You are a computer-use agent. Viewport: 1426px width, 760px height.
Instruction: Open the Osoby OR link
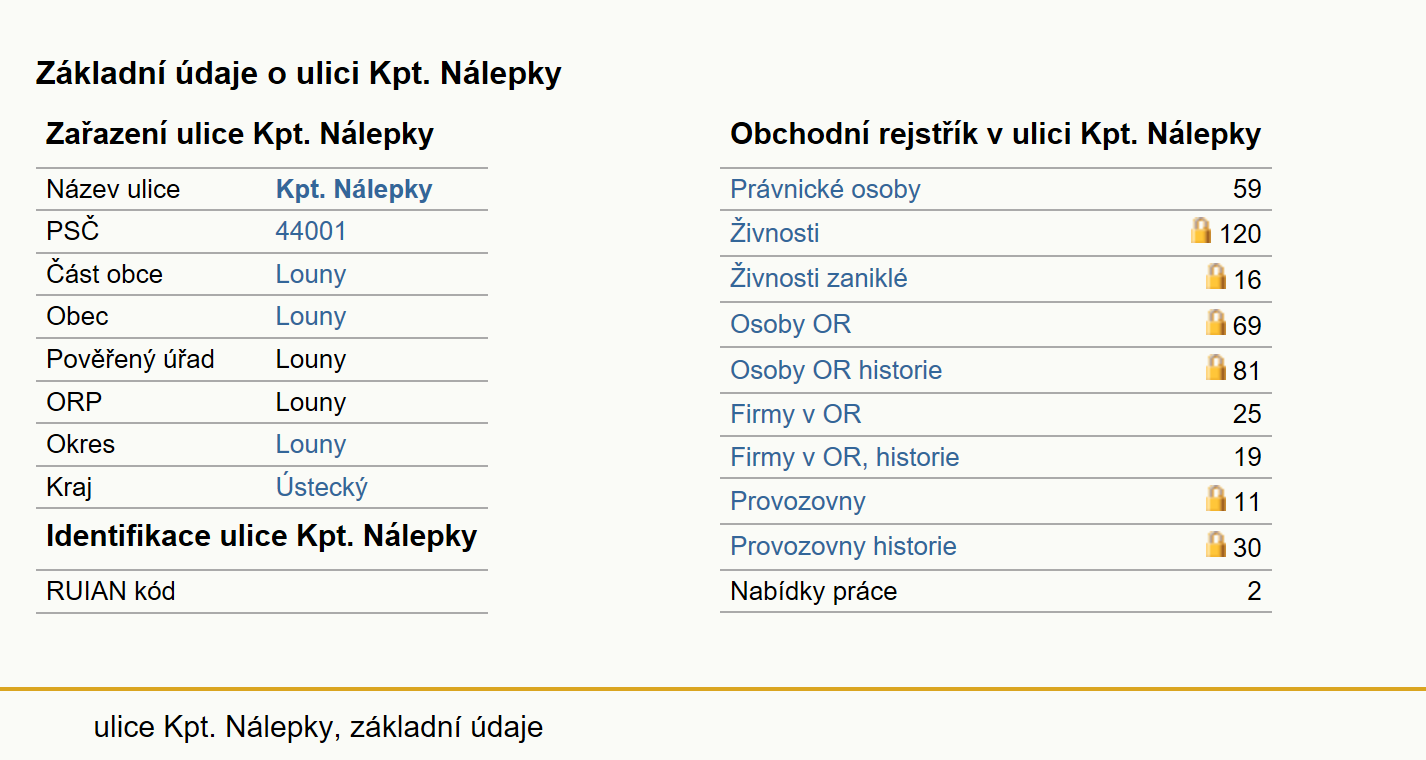tap(791, 324)
